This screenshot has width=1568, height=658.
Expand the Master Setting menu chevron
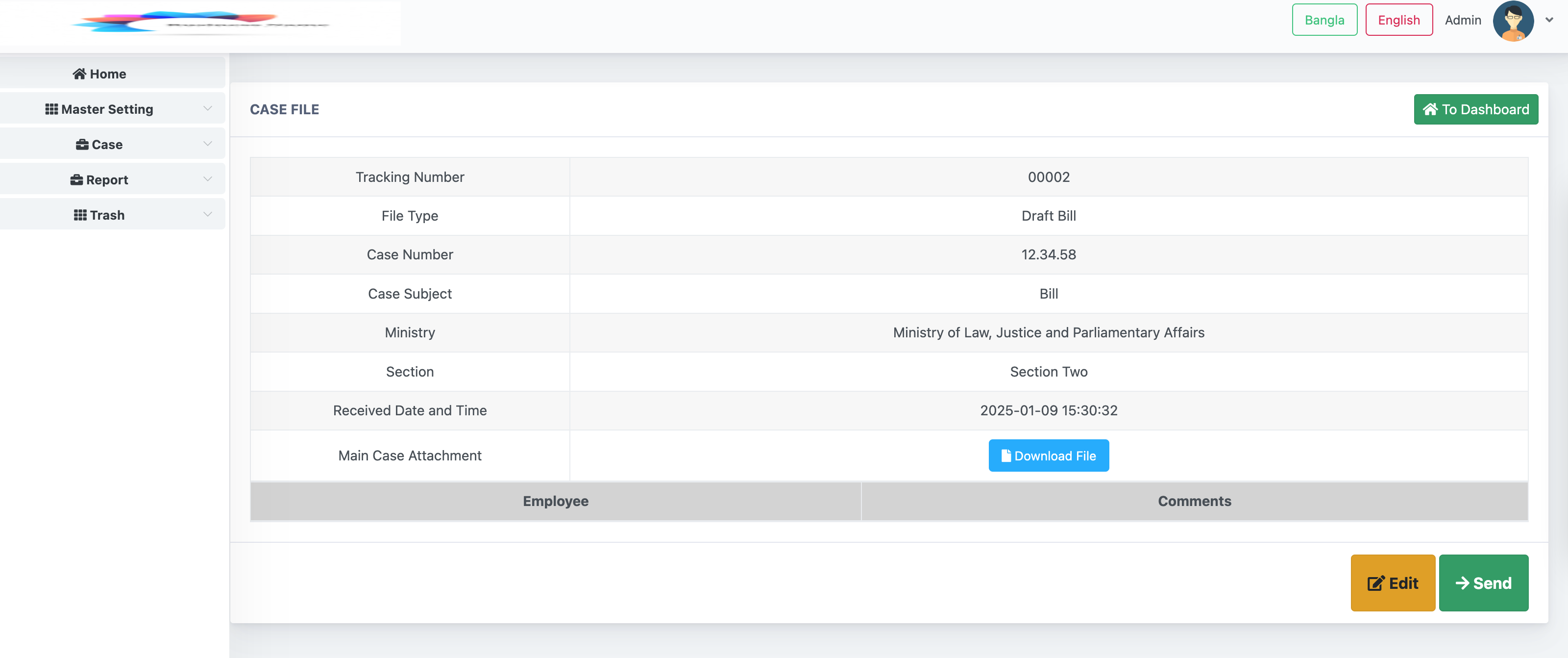208,108
